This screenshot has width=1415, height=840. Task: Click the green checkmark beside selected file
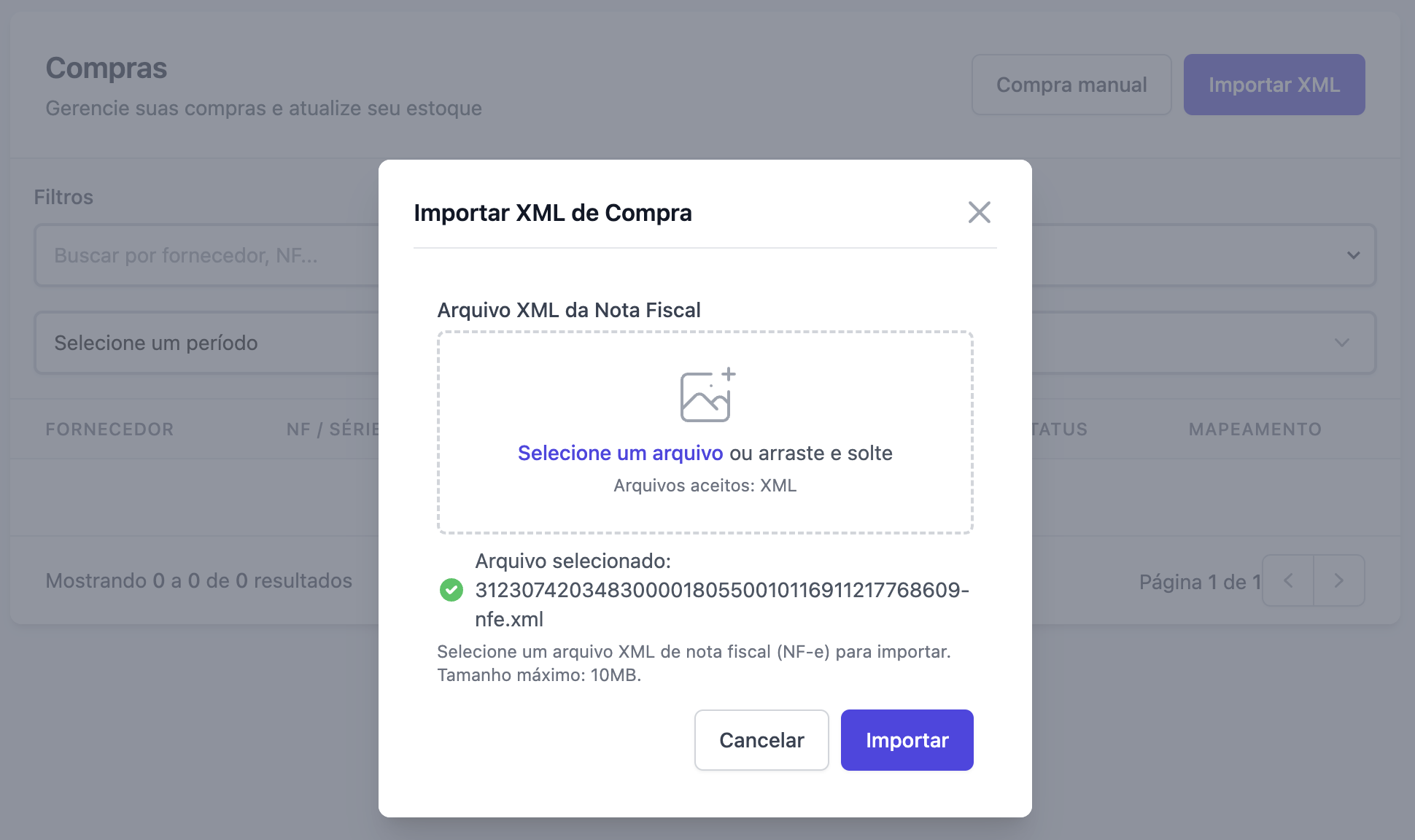(451, 590)
